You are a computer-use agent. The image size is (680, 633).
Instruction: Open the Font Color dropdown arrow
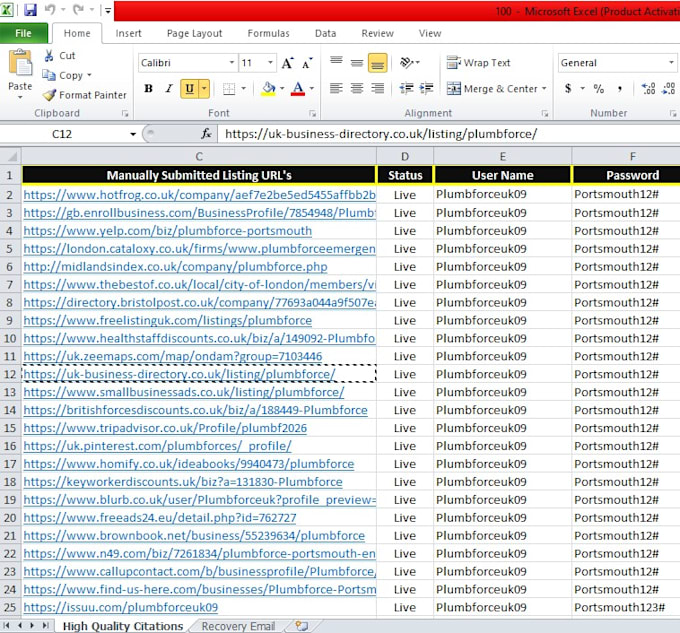click(312, 89)
